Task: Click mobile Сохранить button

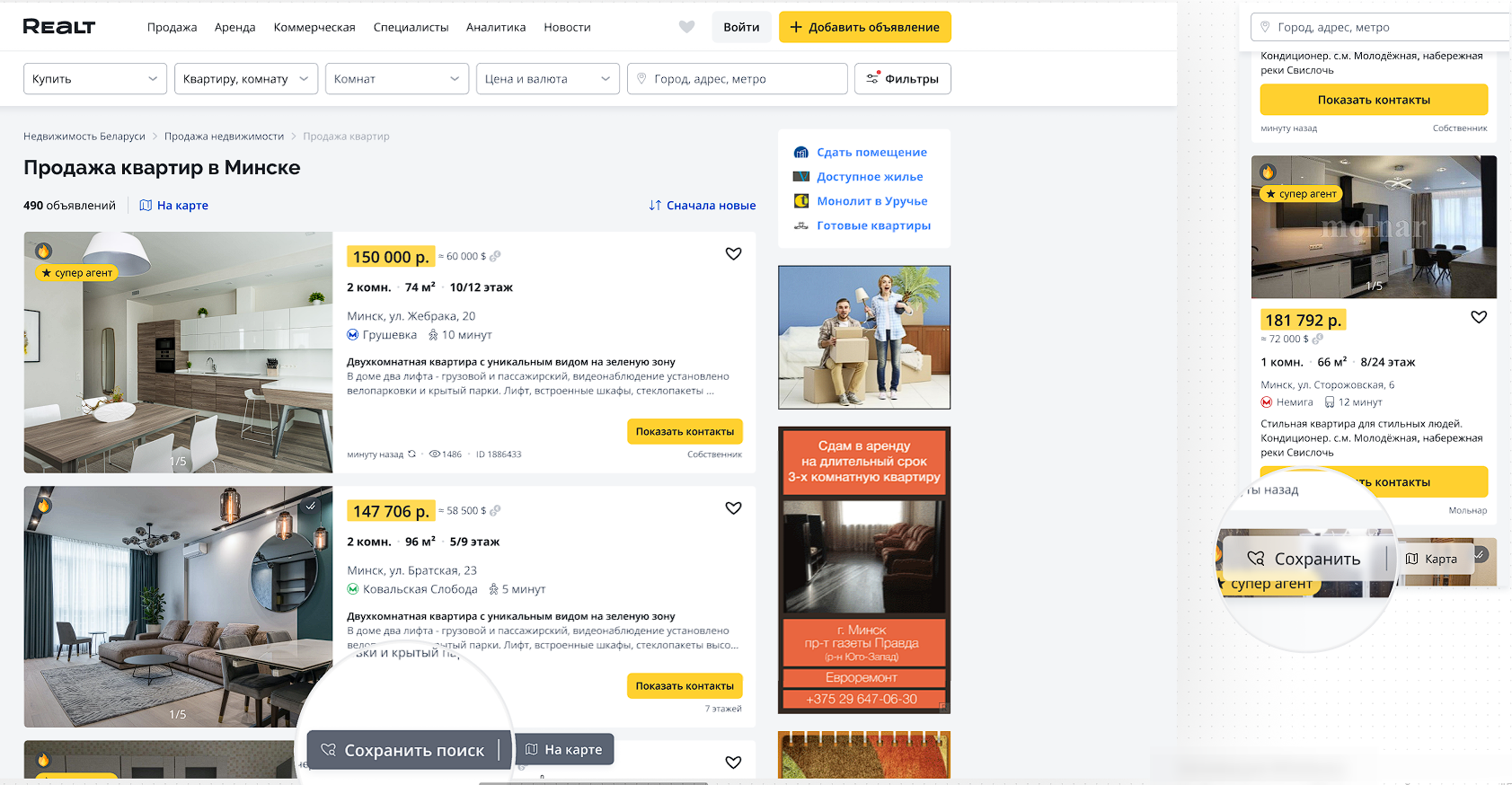Action: [x=1304, y=559]
